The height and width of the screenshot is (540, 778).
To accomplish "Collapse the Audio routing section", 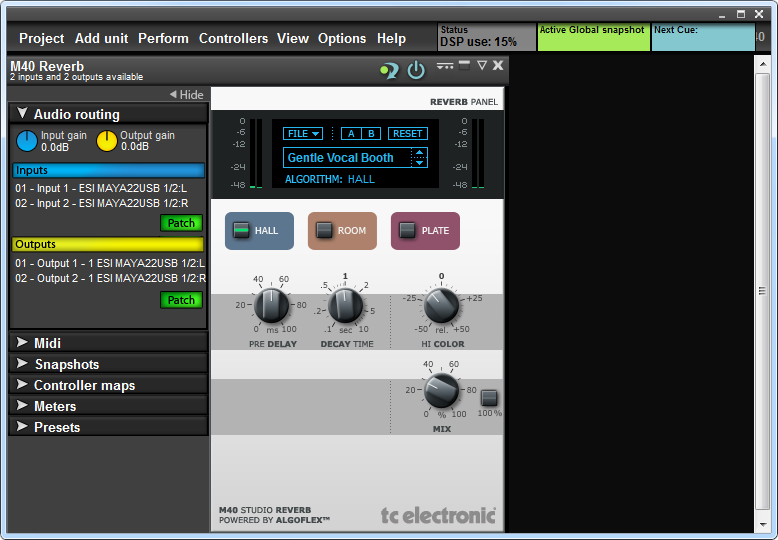I will 108,114.
